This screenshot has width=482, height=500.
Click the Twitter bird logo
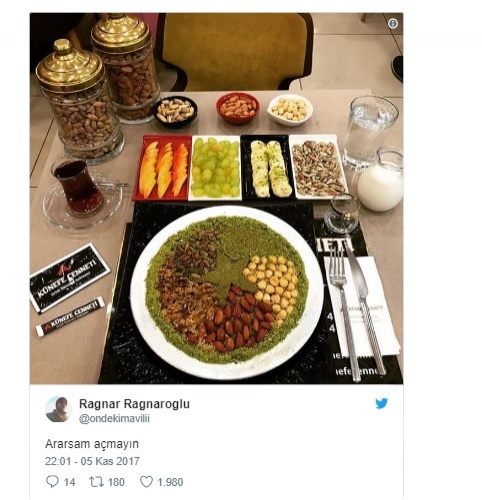coord(382,404)
